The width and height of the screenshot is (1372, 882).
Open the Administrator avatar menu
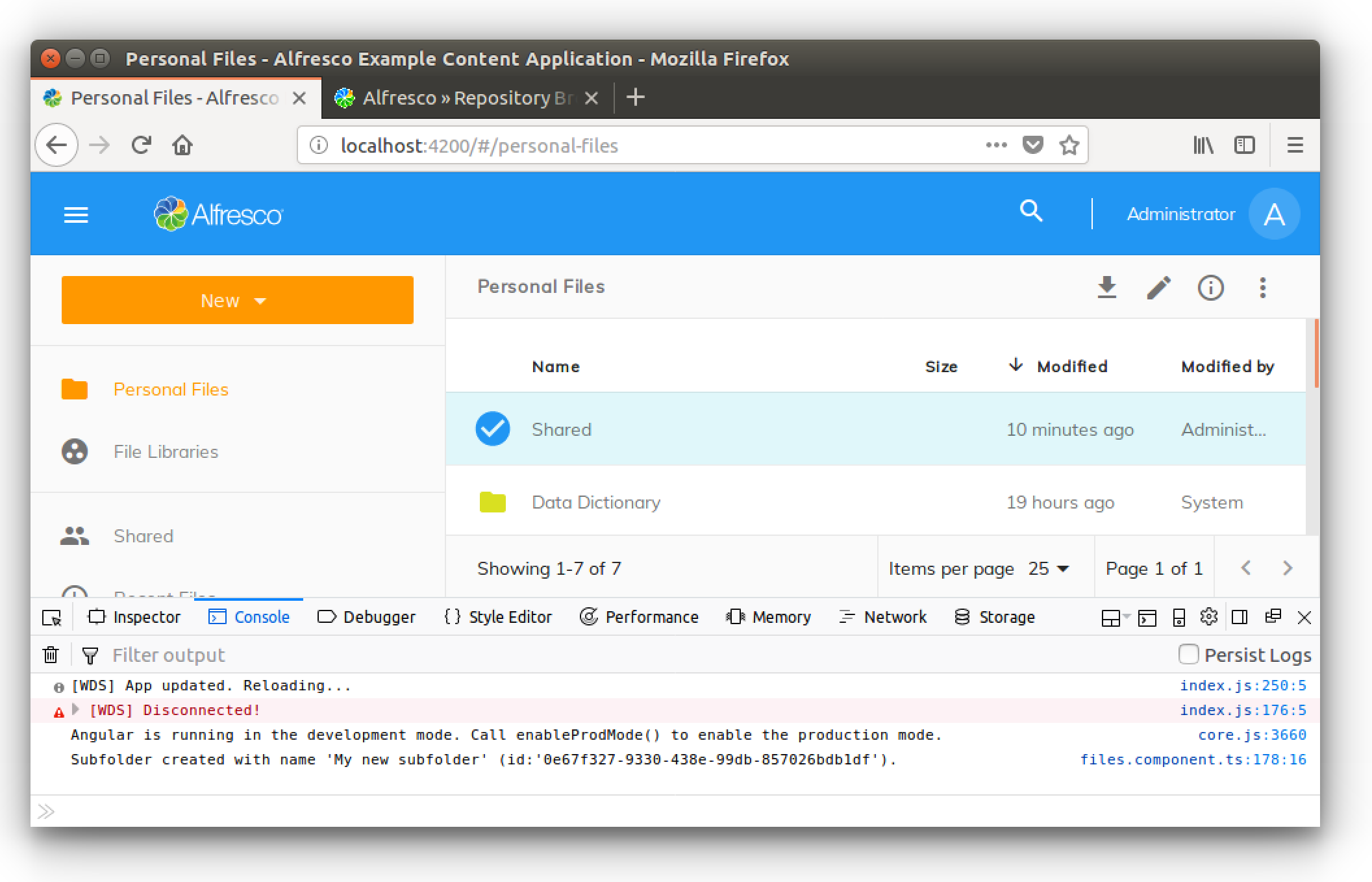coord(1274,214)
